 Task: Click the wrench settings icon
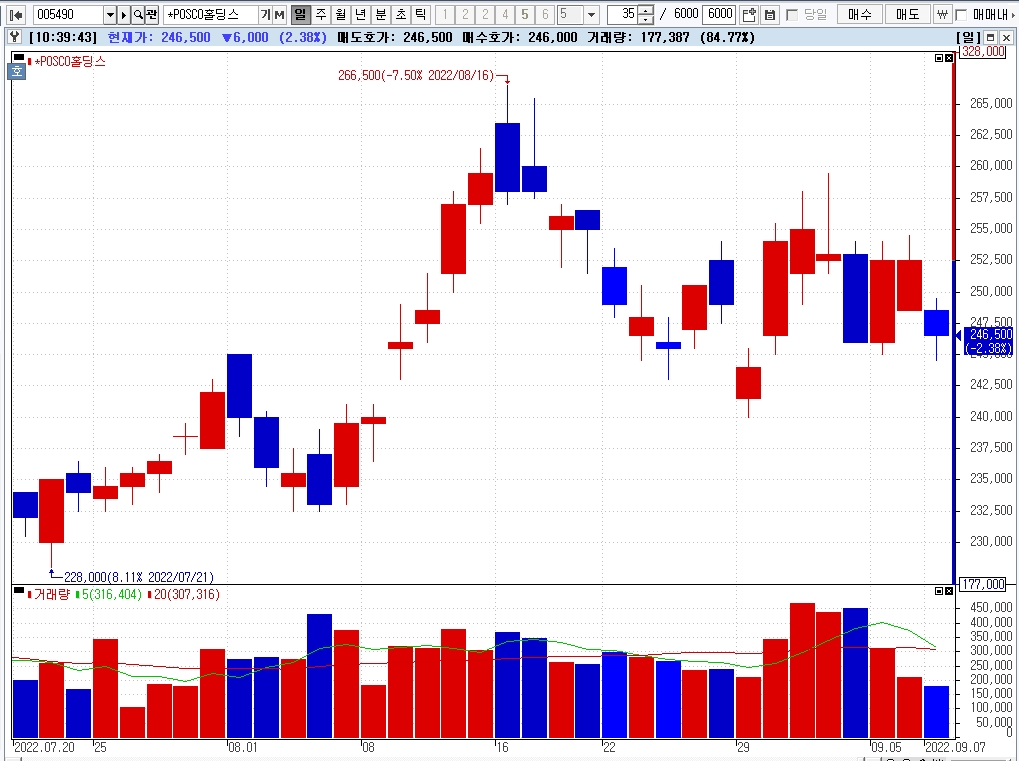pos(16,37)
